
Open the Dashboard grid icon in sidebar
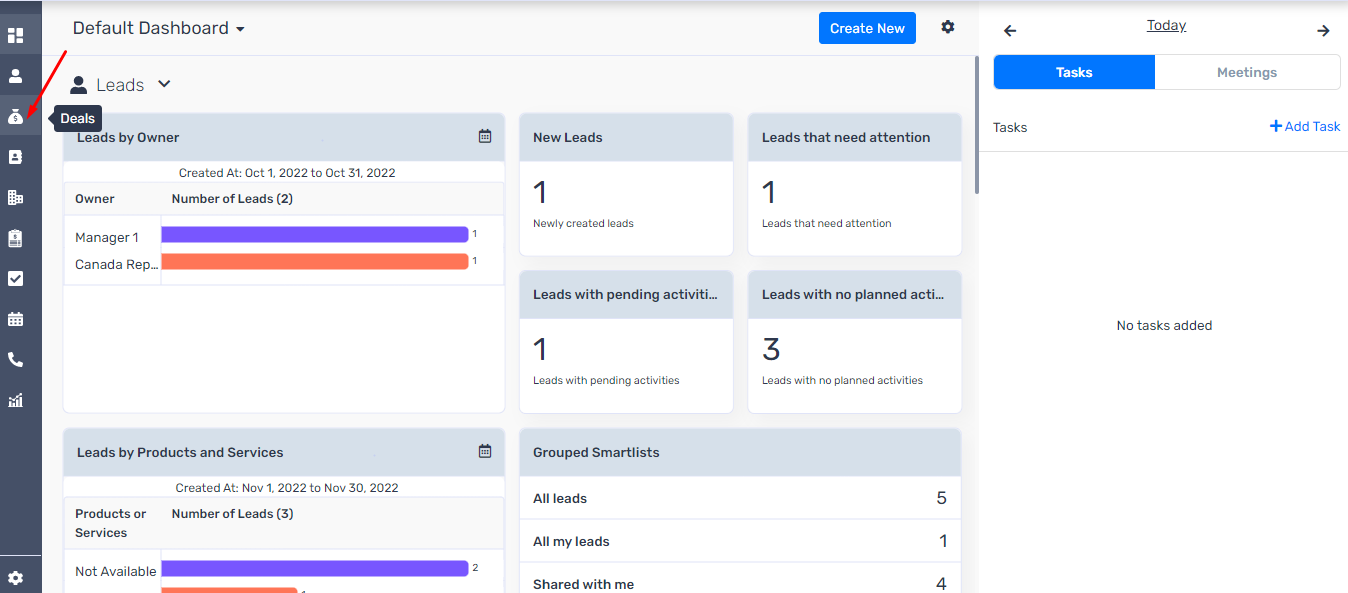tap(15, 36)
